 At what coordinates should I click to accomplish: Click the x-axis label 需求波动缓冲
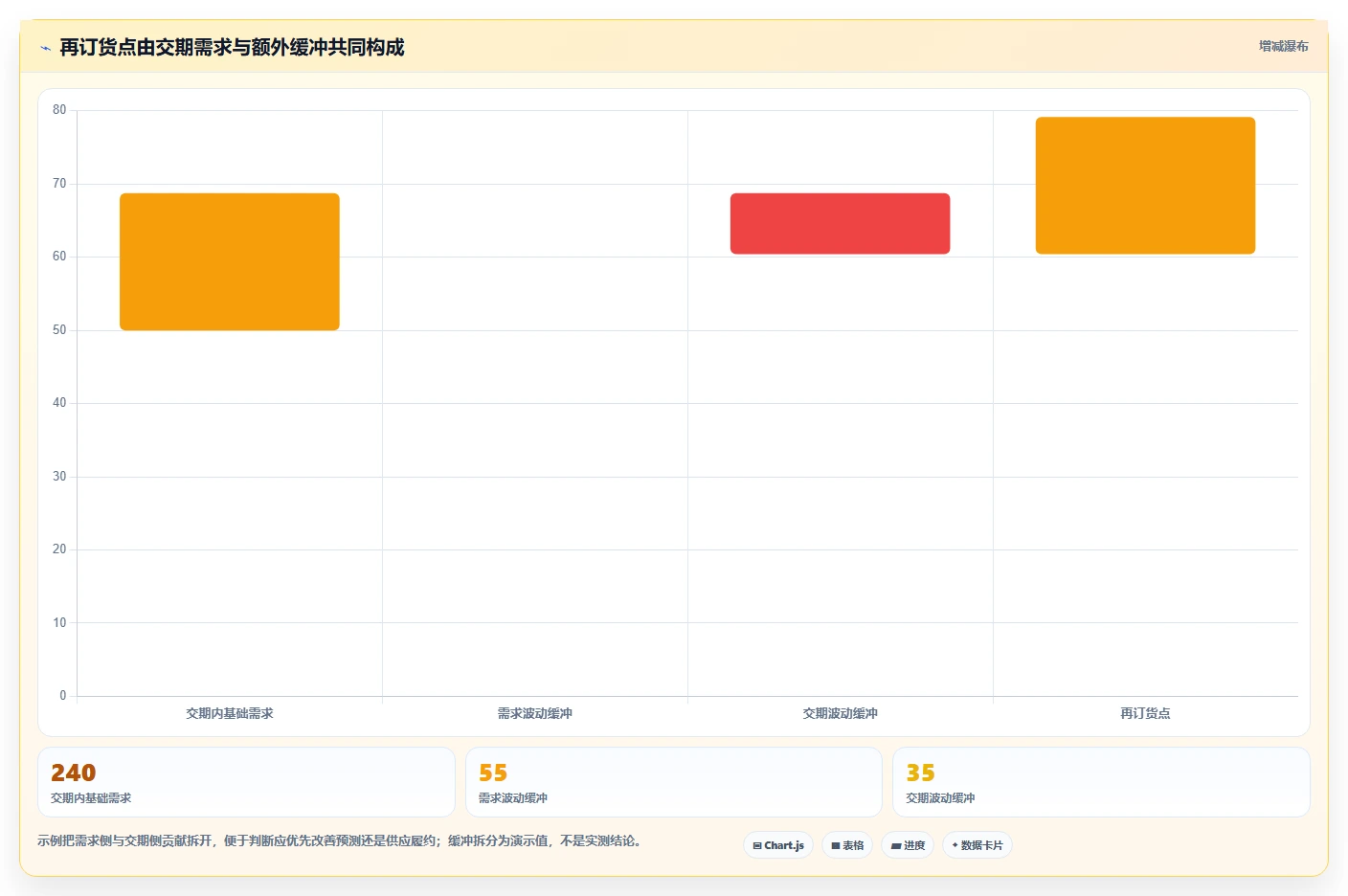click(x=534, y=713)
